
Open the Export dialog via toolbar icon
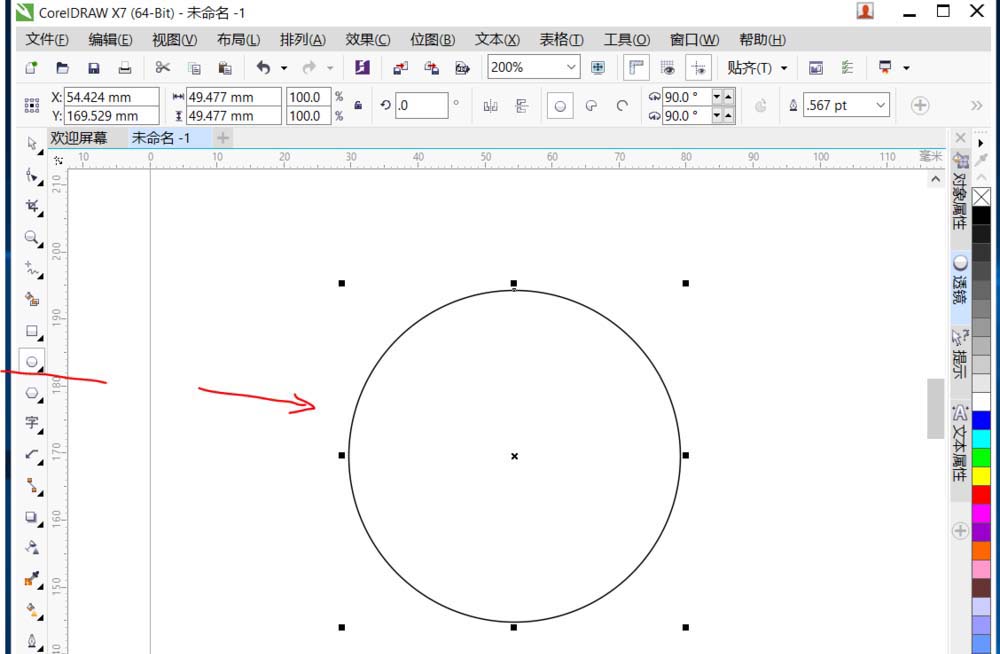click(430, 67)
